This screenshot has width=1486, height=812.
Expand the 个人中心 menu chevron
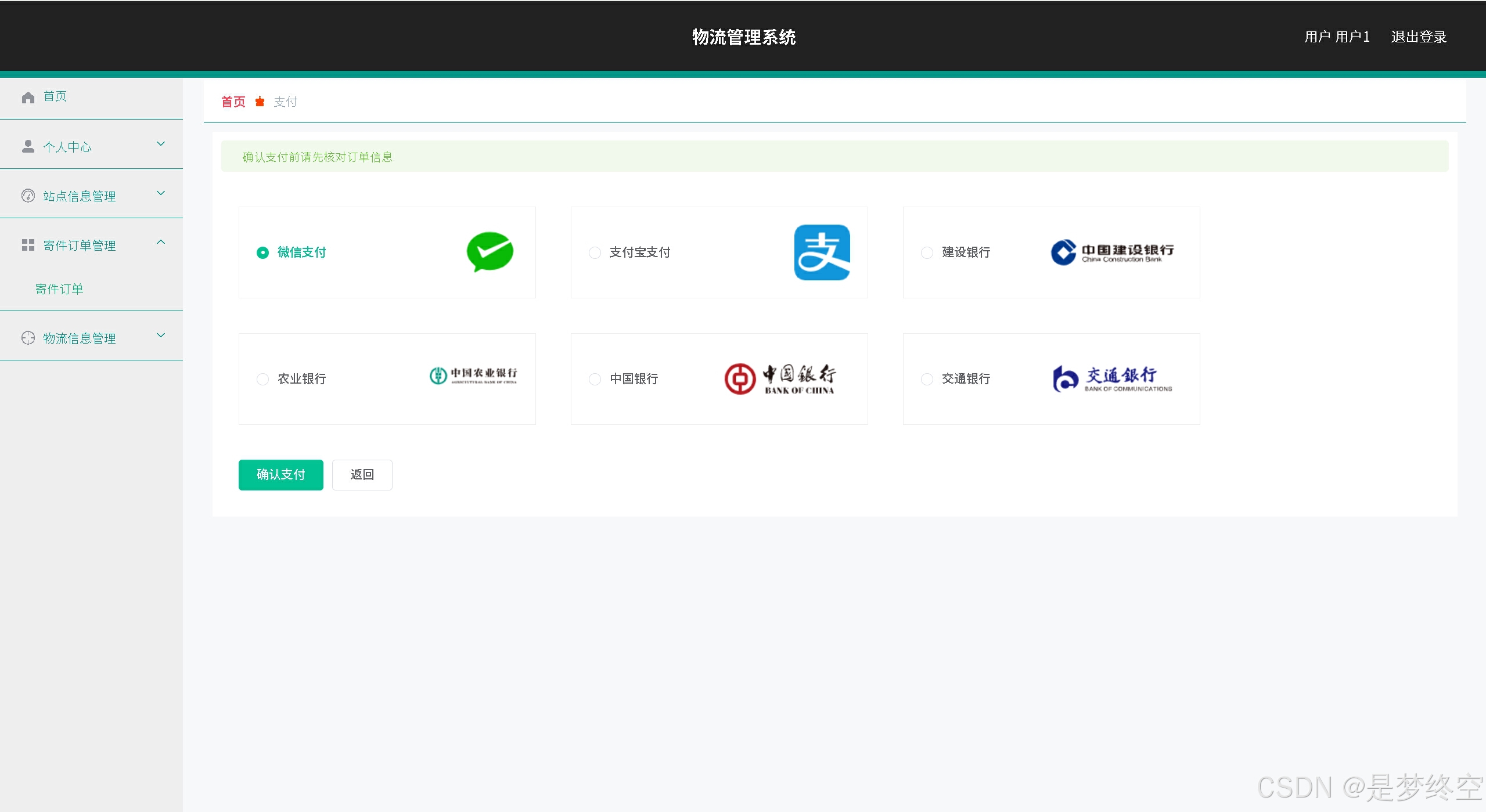point(161,144)
